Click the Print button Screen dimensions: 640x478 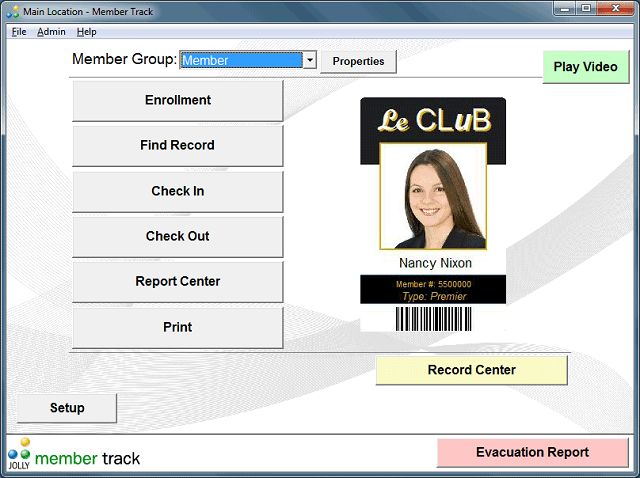tap(177, 327)
